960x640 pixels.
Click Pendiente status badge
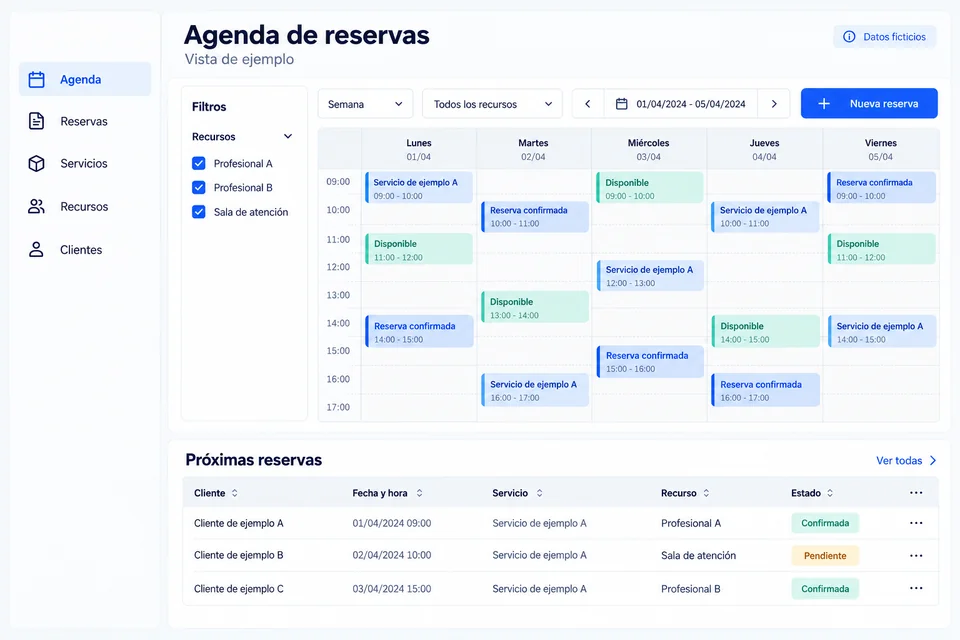(x=825, y=555)
